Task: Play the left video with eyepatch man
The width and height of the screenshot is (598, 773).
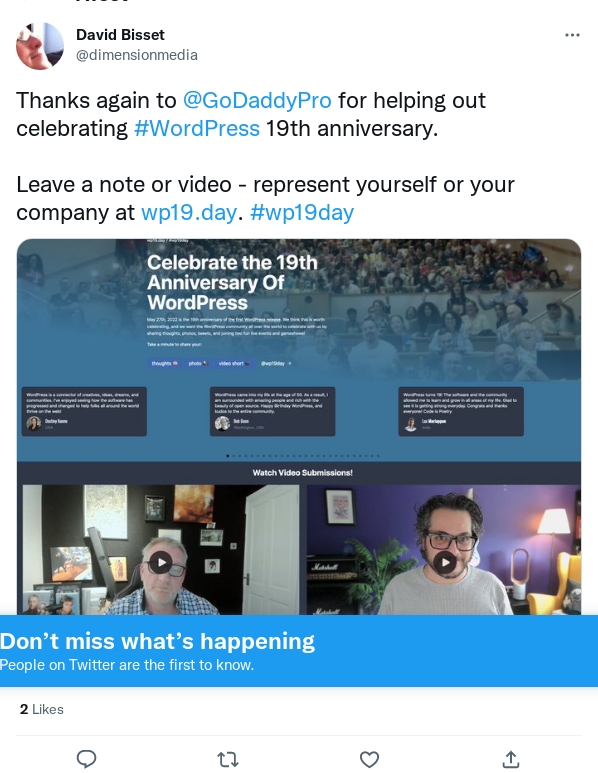Action: pyautogui.click(x=161, y=562)
